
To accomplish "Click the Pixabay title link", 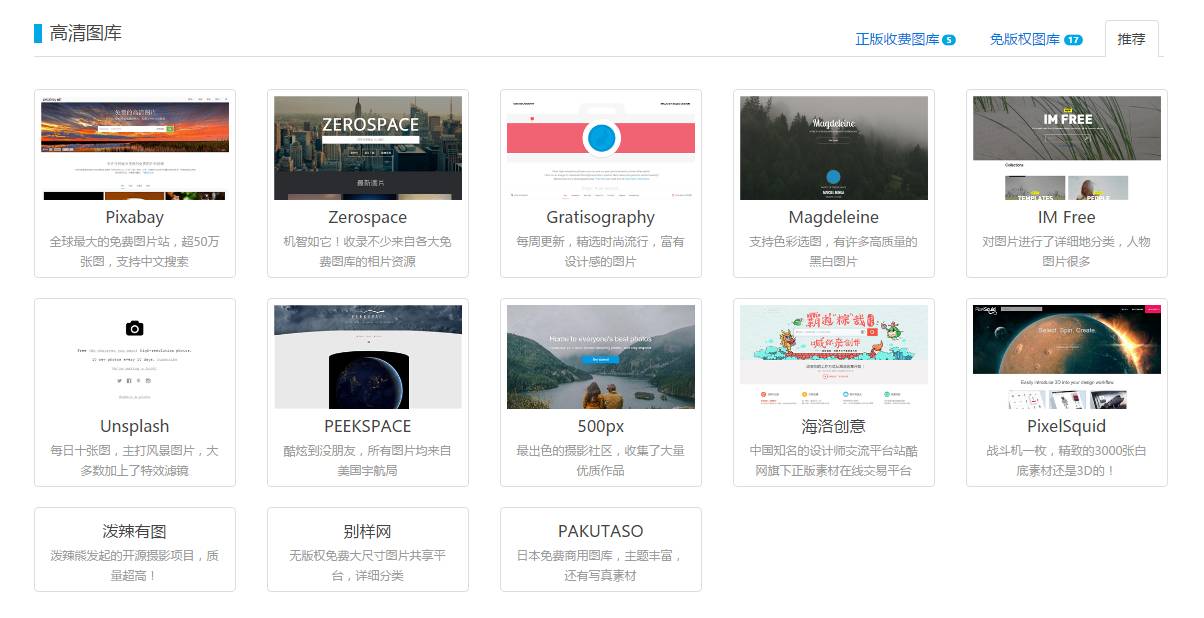I will tap(135, 217).
